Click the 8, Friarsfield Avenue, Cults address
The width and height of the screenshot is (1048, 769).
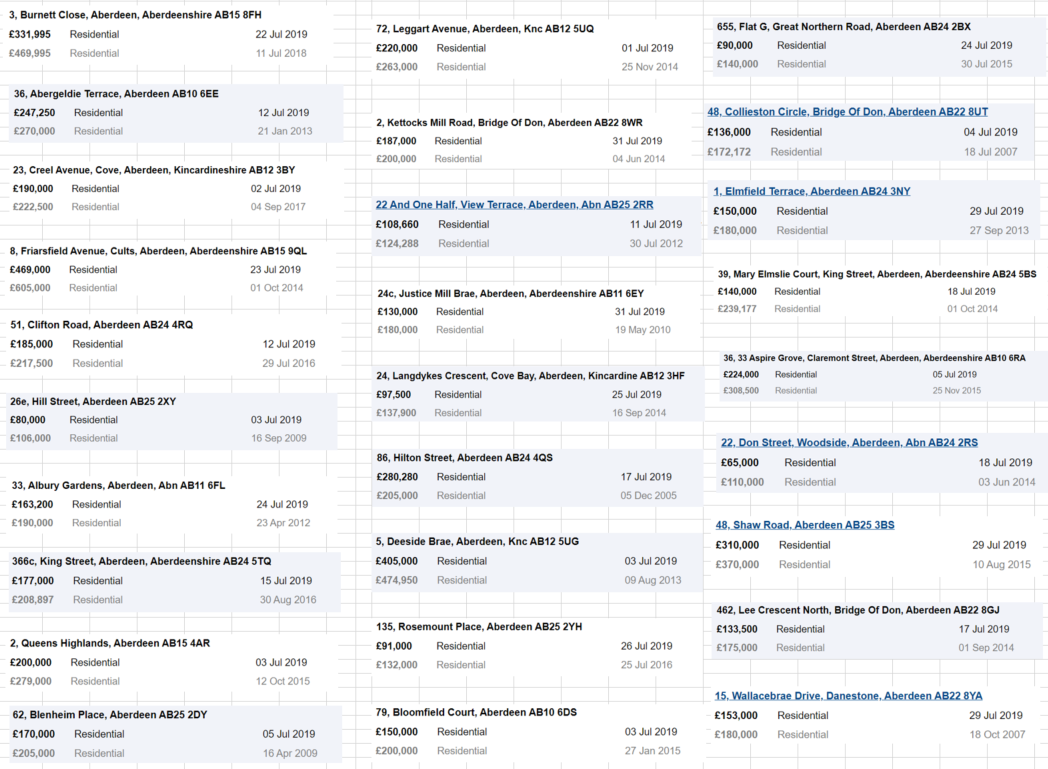coord(158,251)
